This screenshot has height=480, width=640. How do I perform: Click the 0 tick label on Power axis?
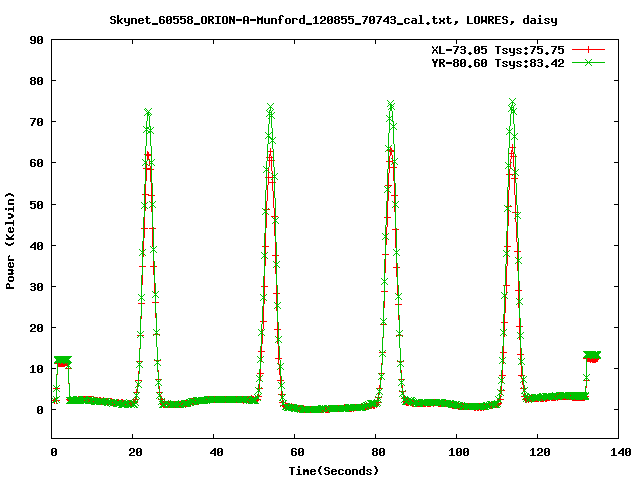pos(40,410)
